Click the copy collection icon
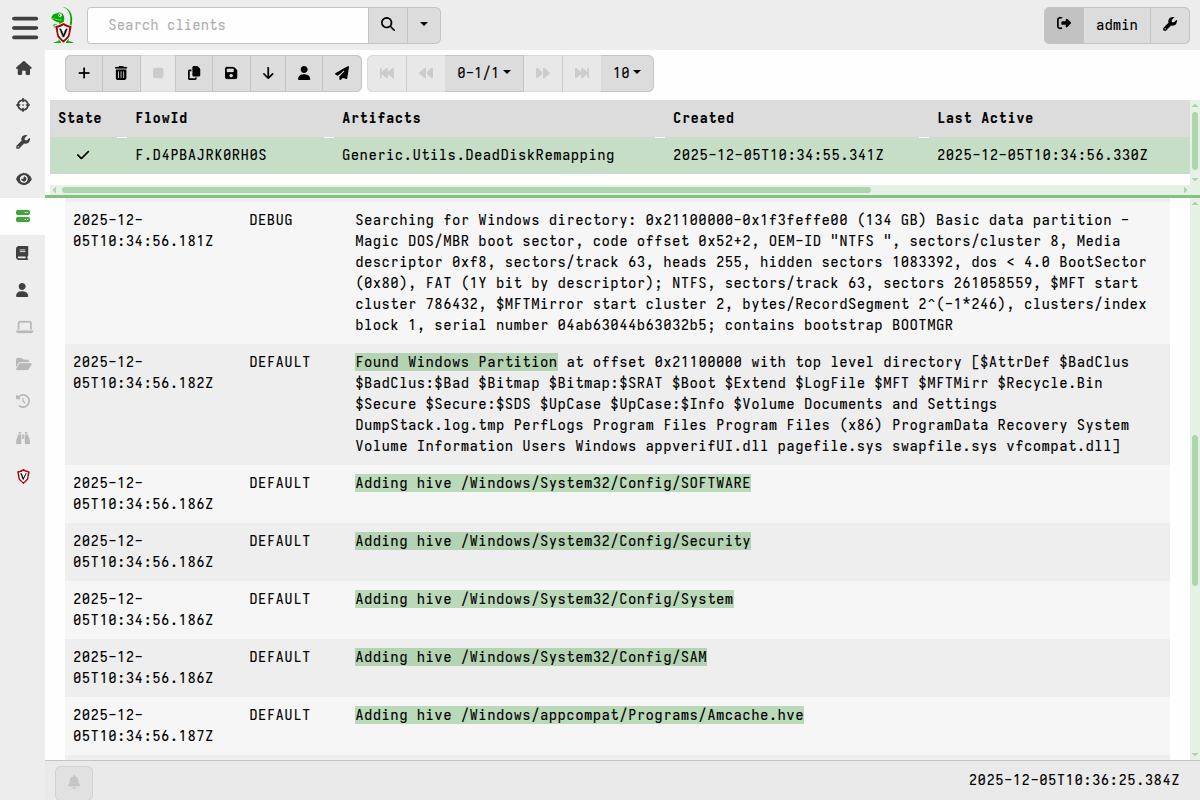1200x800 pixels. click(194, 73)
